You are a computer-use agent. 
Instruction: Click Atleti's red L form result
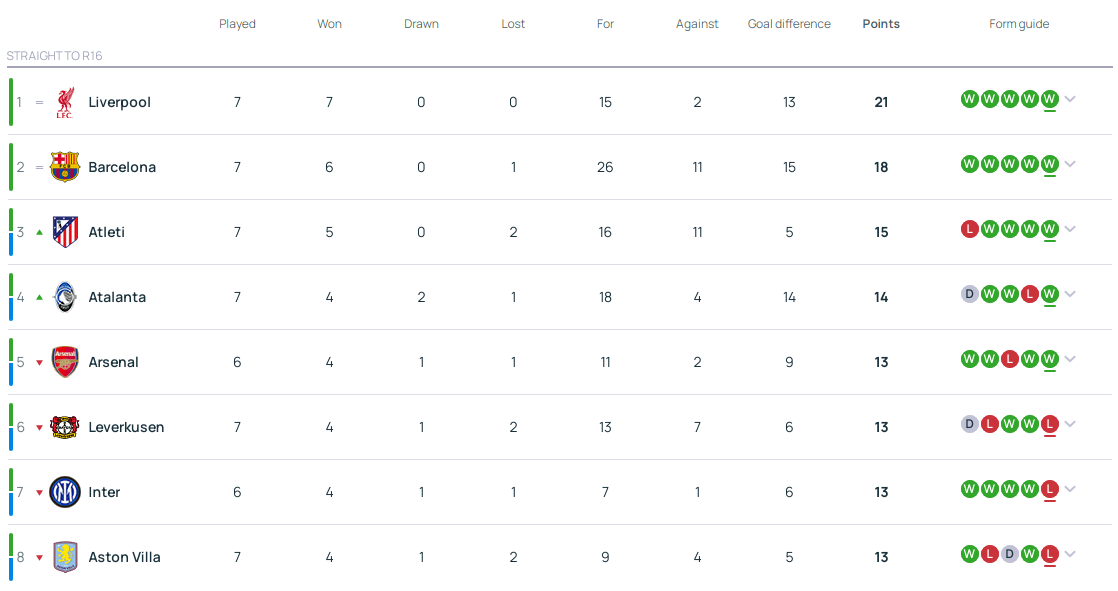[x=969, y=229]
